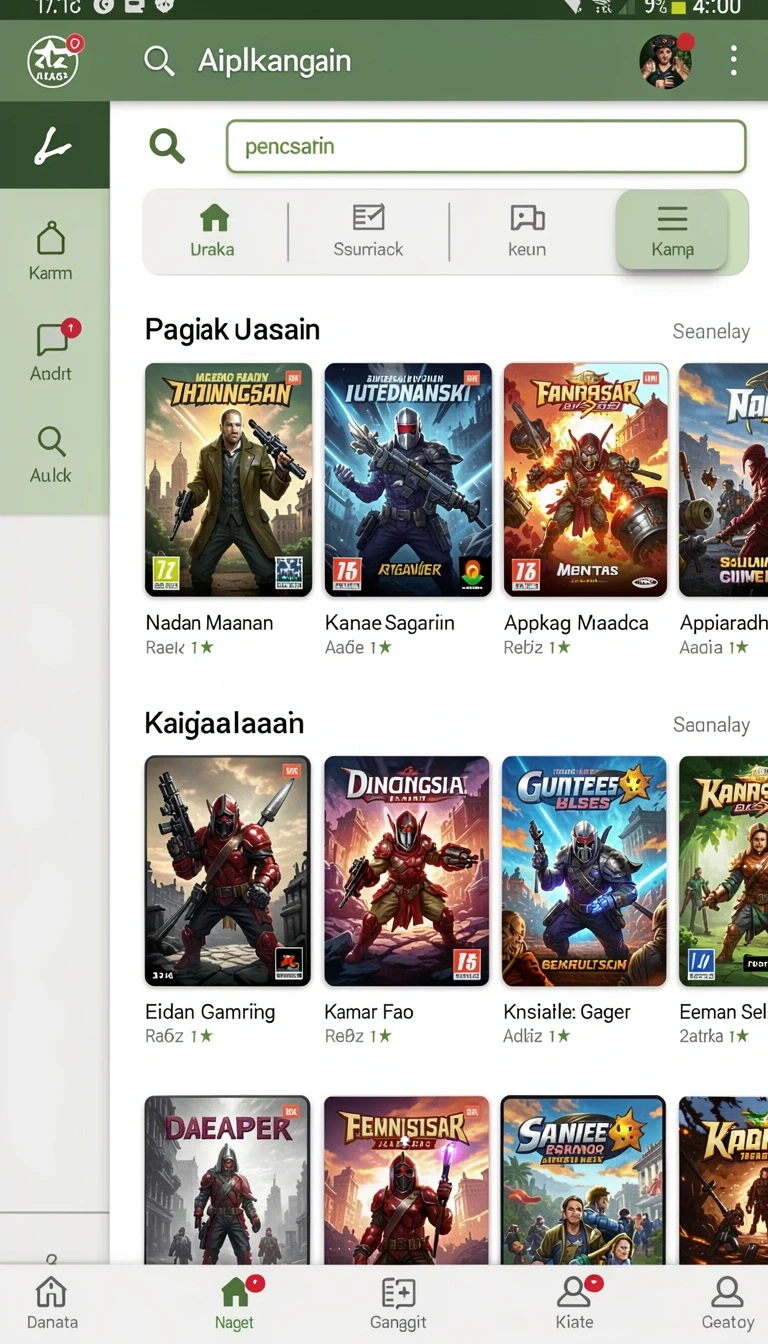Tap the app logo in the header
The height and width of the screenshot is (1344, 768).
(53, 60)
